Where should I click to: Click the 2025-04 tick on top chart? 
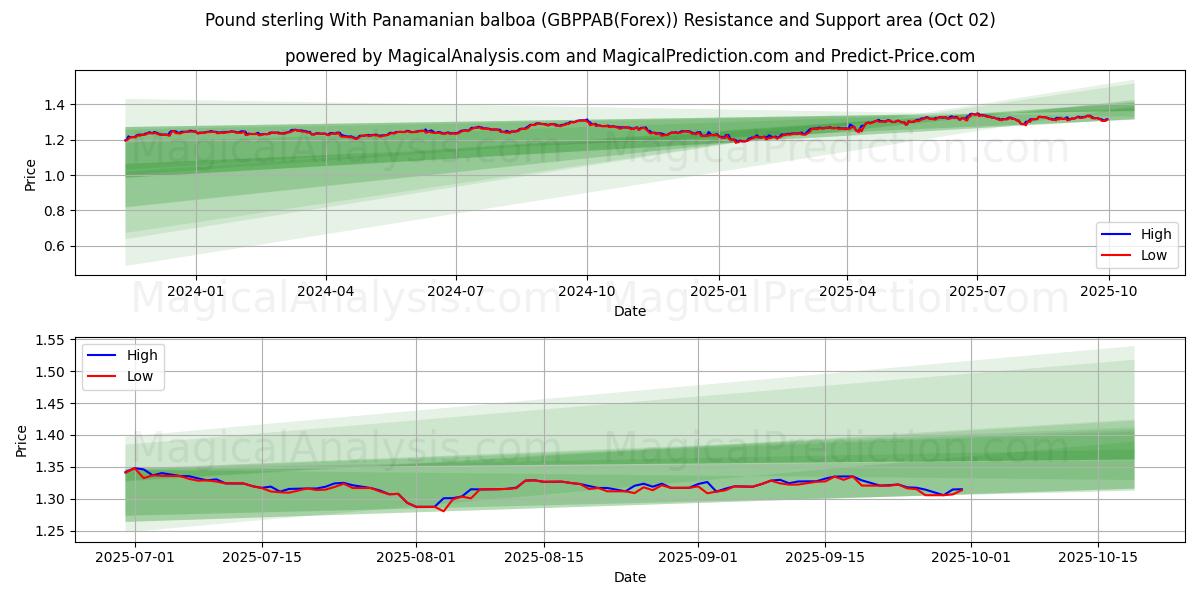pyautogui.click(x=847, y=291)
